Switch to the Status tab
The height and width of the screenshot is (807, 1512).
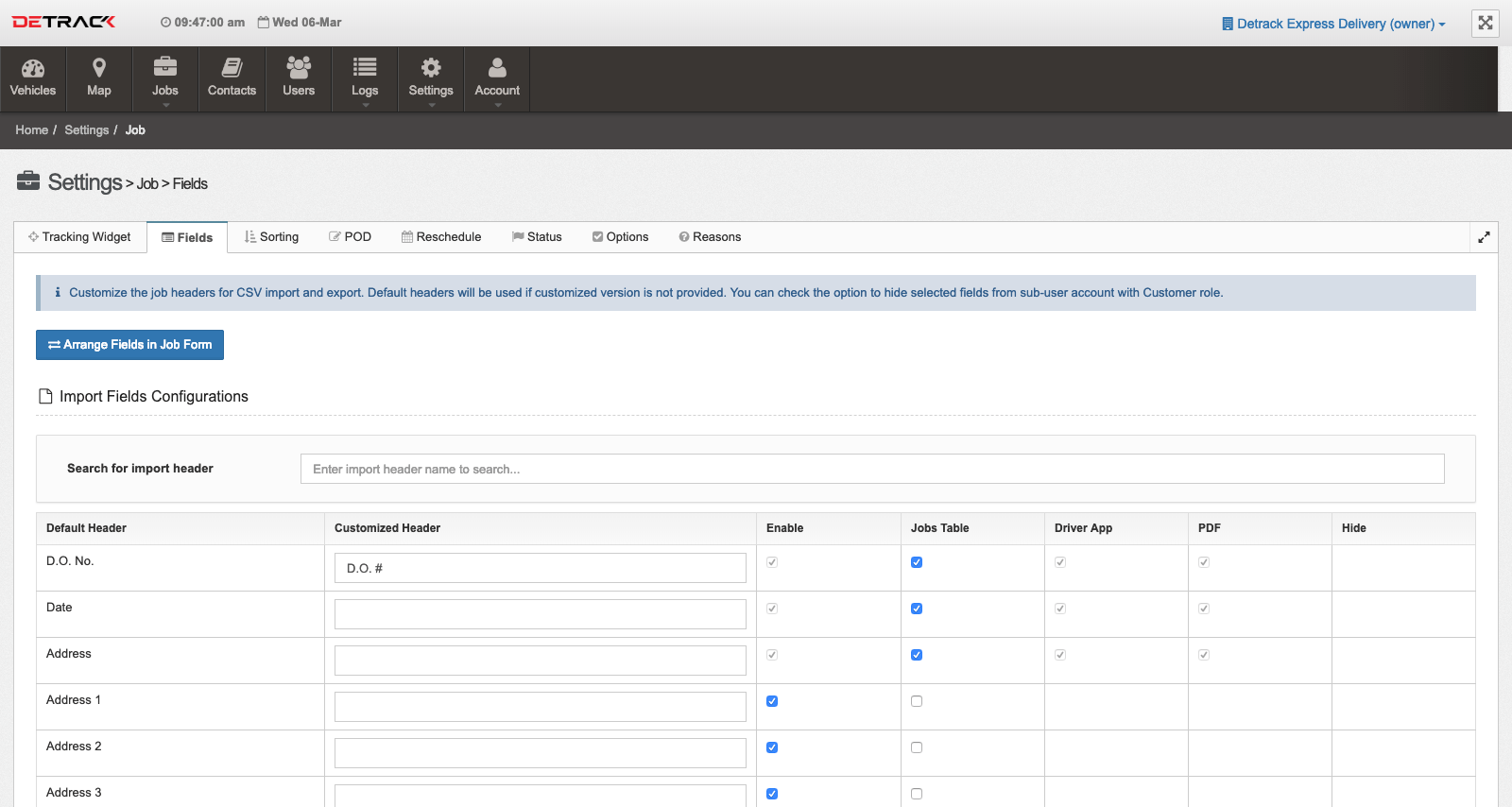[x=537, y=237]
